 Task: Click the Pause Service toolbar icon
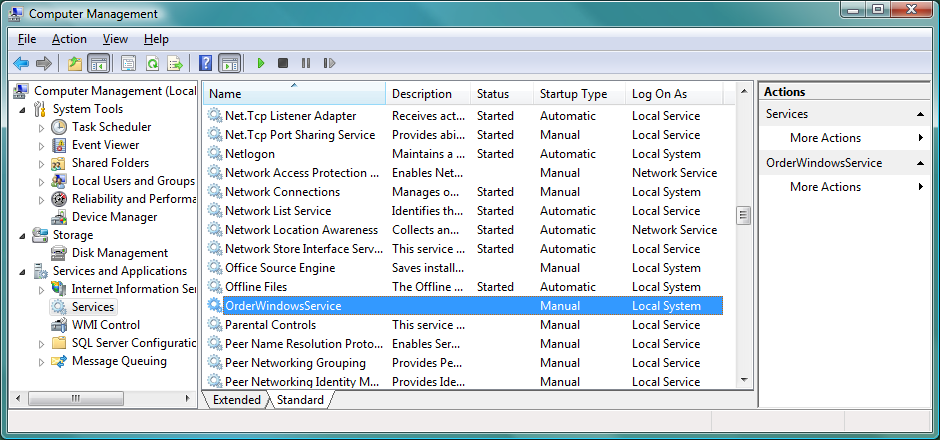[306, 64]
